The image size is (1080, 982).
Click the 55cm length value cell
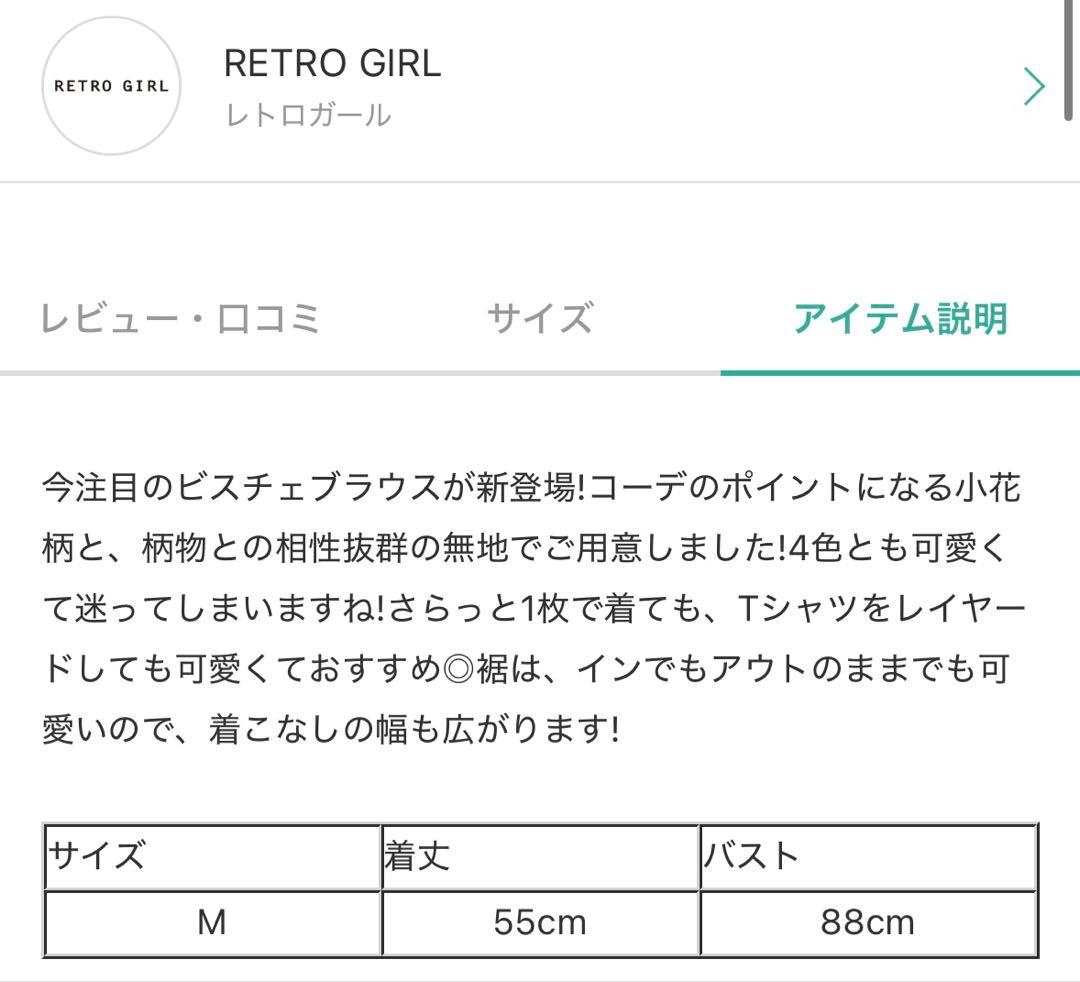540,922
